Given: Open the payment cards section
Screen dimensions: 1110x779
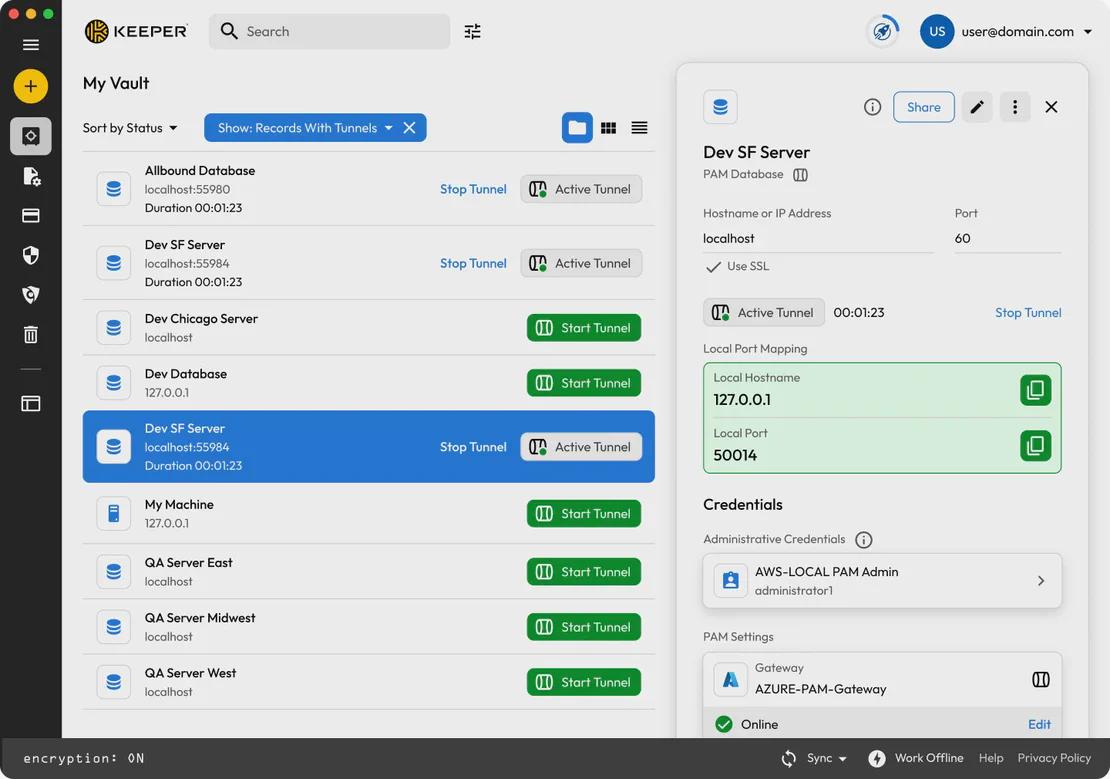Looking at the screenshot, I should click(30, 215).
